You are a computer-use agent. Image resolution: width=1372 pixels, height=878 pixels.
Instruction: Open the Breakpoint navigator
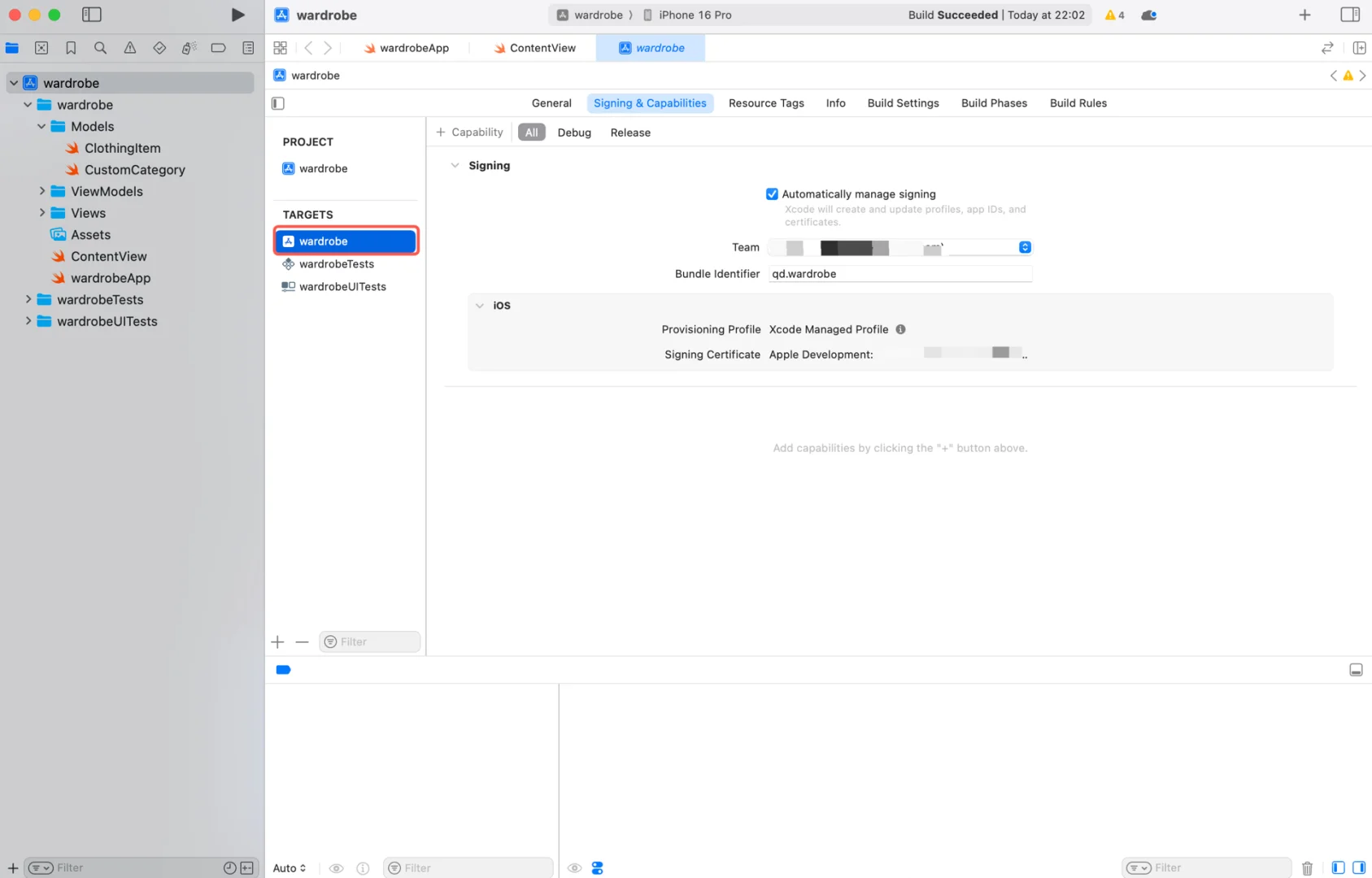click(218, 48)
